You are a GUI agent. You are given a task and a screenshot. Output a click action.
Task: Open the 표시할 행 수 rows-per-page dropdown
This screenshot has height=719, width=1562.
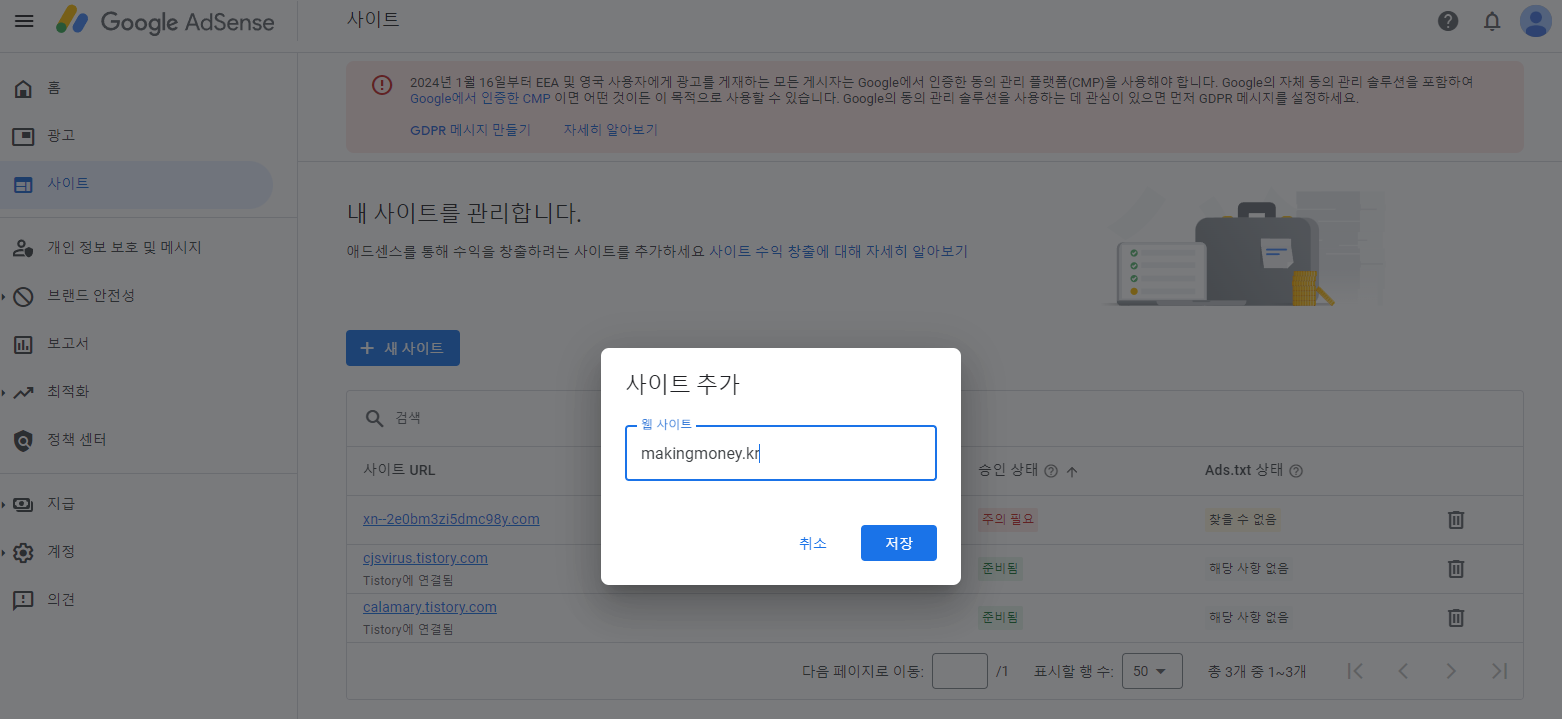tap(1152, 670)
